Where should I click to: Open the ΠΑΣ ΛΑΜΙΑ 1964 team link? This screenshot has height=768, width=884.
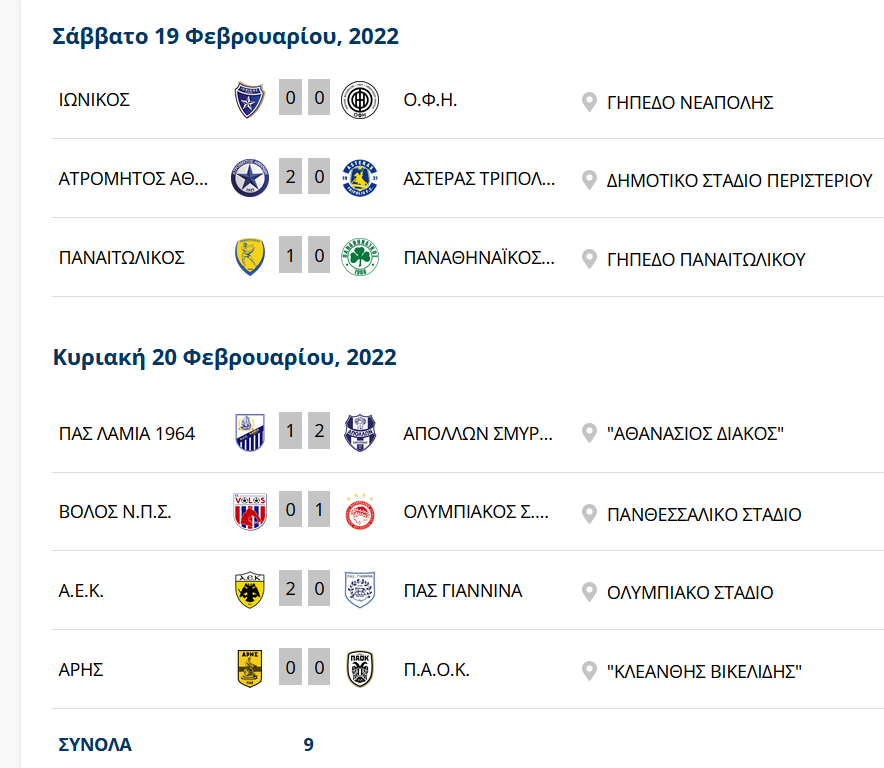(x=127, y=434)
